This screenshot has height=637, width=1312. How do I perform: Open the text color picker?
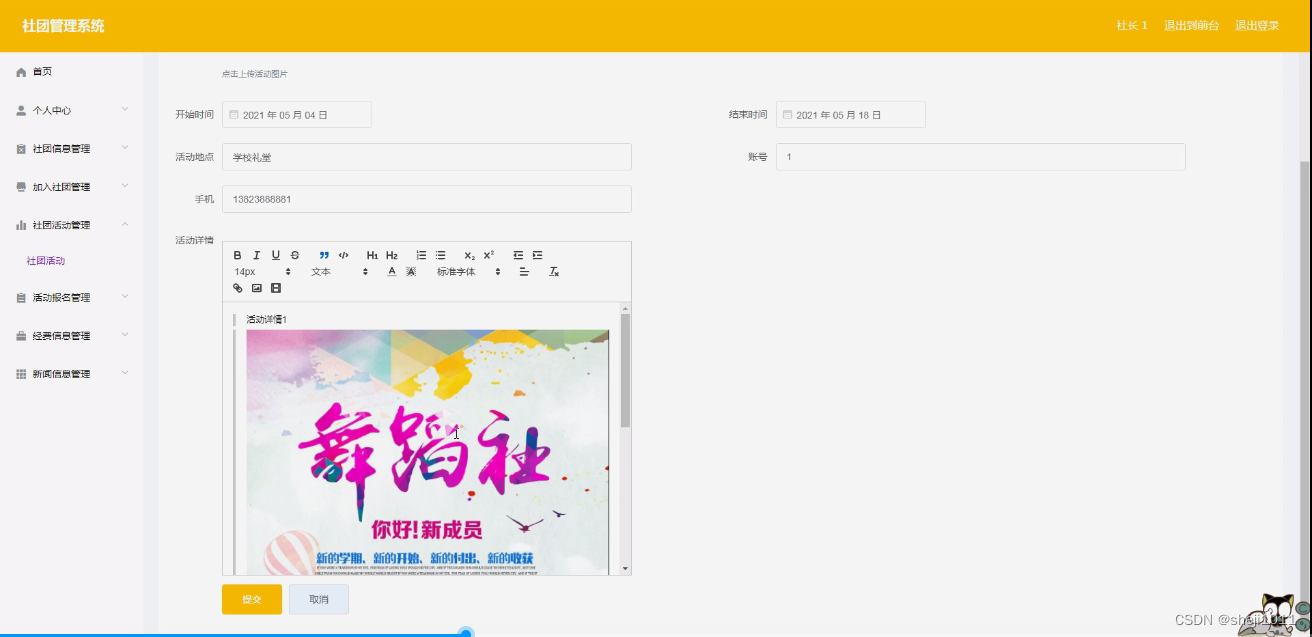(x=391, y=271)
